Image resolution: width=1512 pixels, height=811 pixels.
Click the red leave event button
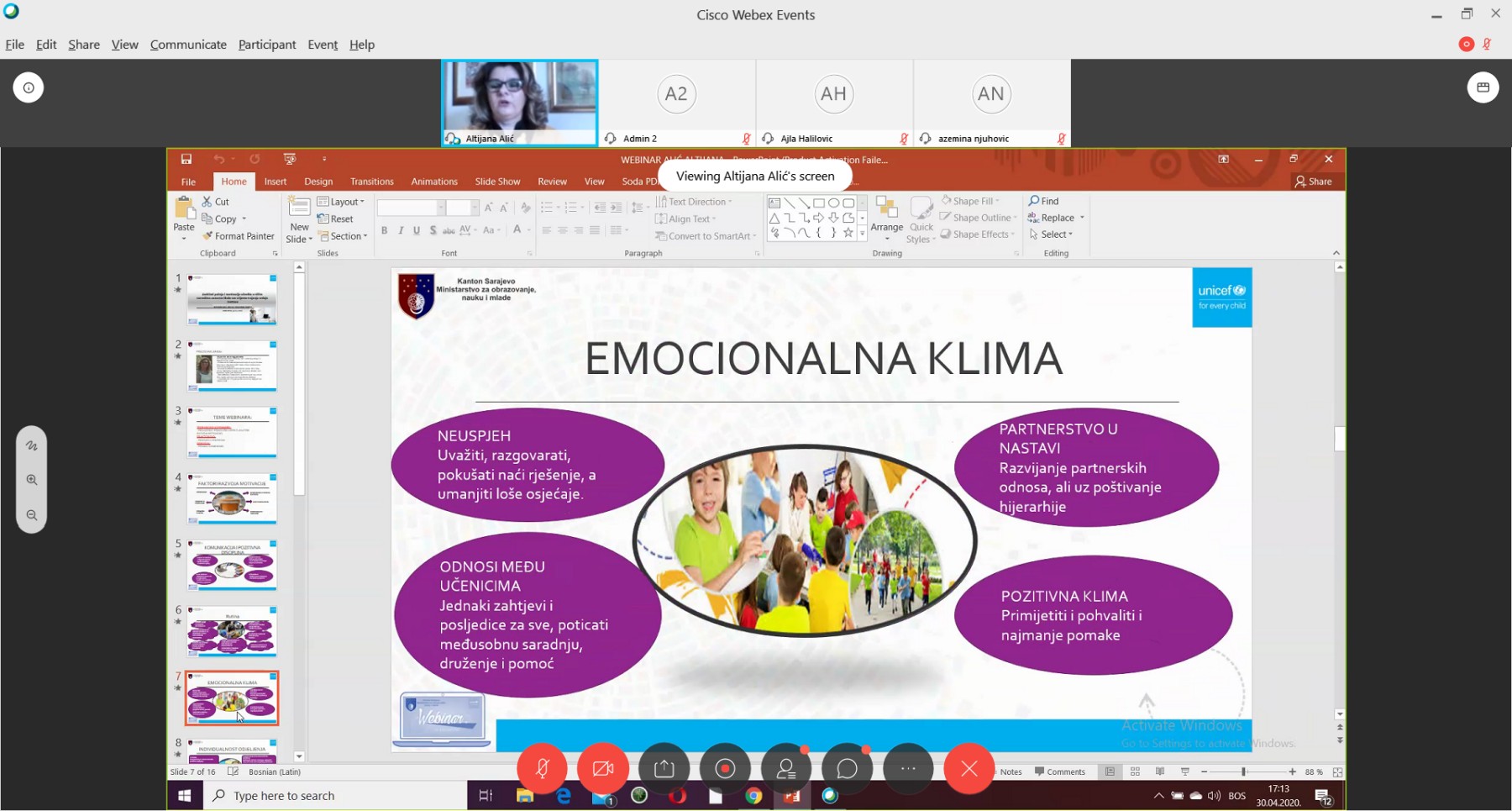969,768
